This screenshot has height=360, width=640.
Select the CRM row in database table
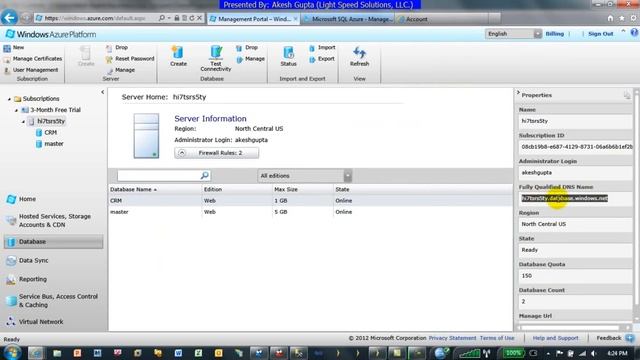point(310,201)
